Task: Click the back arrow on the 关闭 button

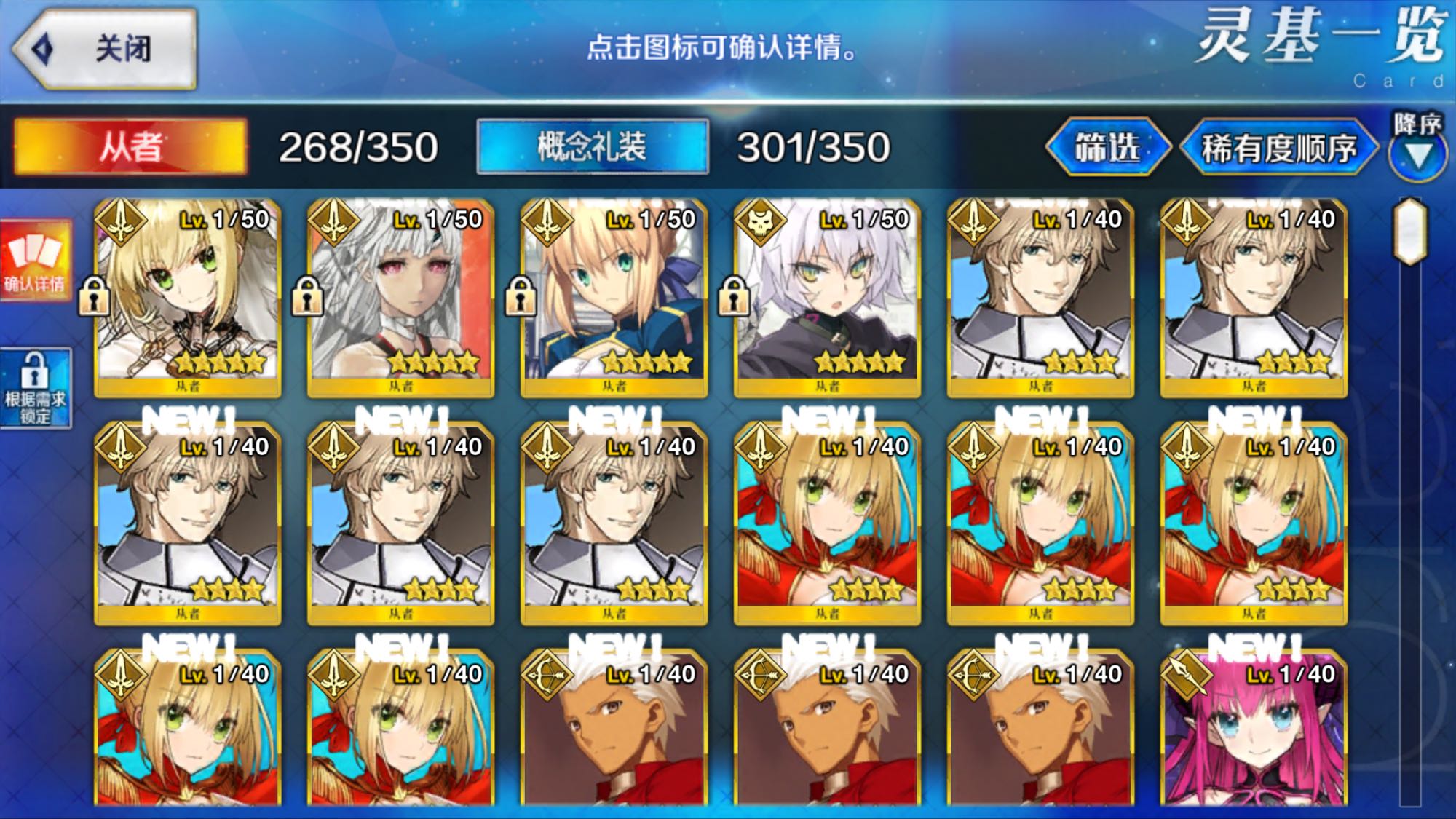Action: point(44,49)
